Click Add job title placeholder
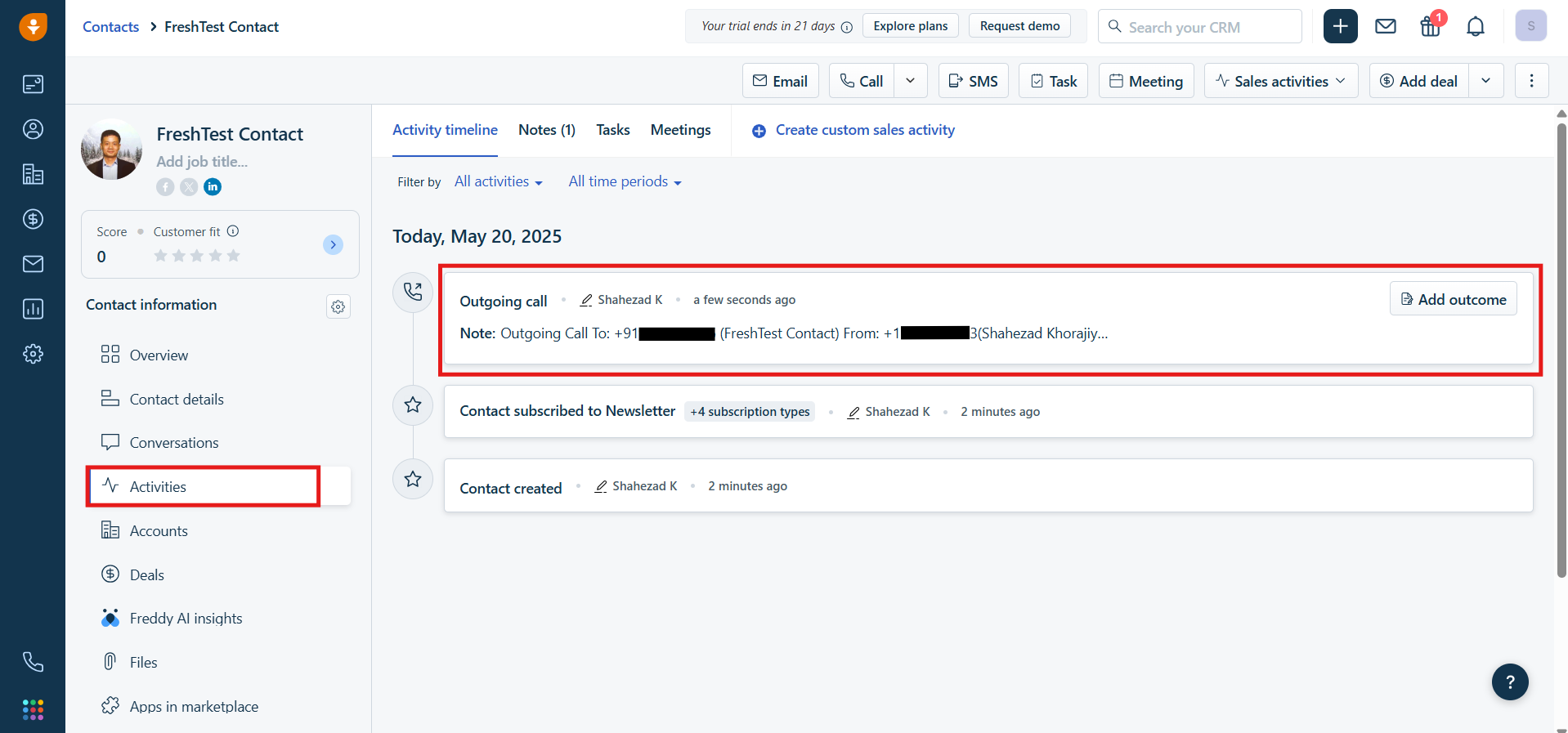This screenshot has width=1568, height=733. tap(202, 162)
